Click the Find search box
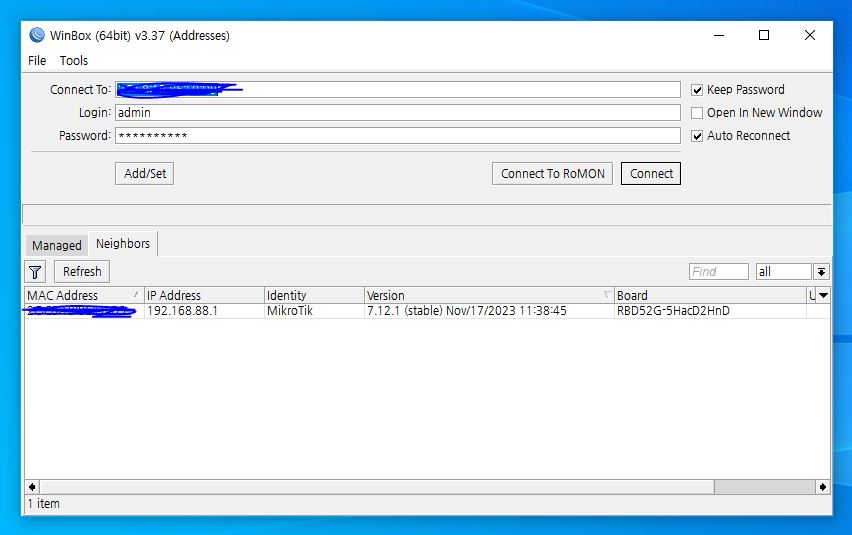852x535 pixels. point(719,272)
